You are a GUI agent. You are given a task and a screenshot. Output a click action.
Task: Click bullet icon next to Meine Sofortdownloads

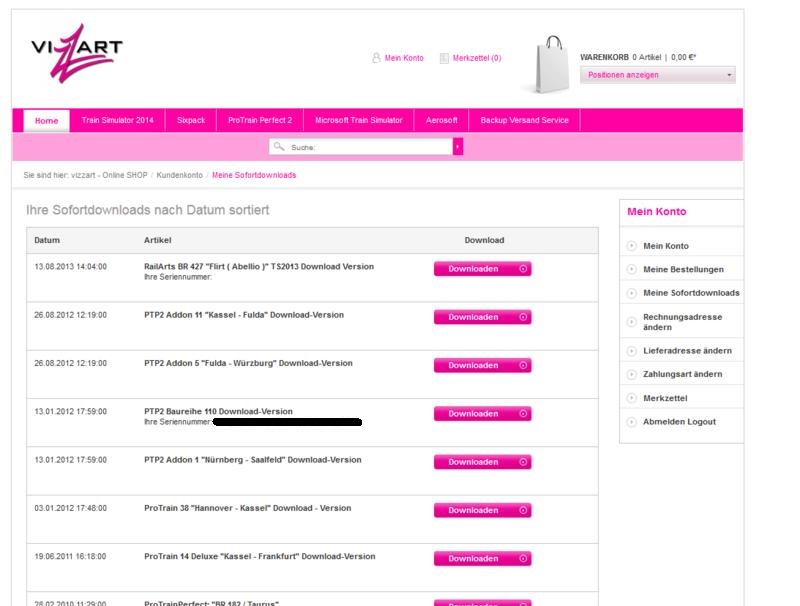[x=631, y=293]
